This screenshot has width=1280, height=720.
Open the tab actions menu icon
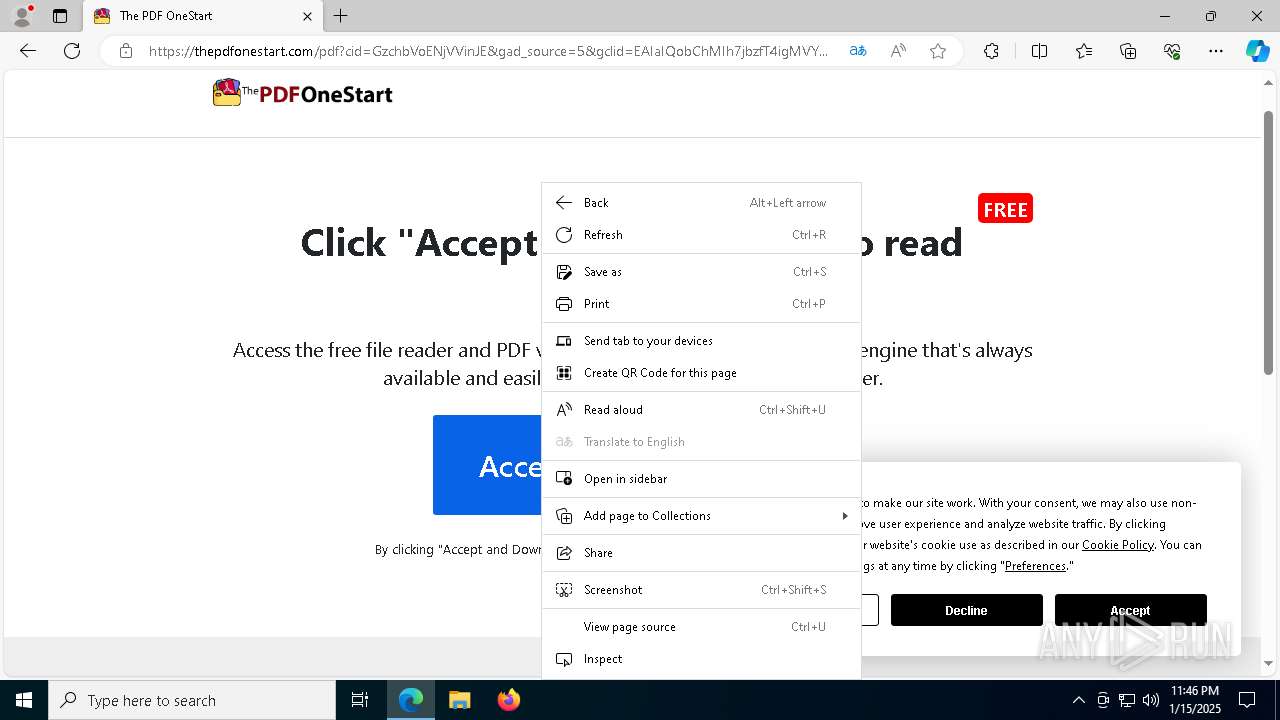point(60,16)
